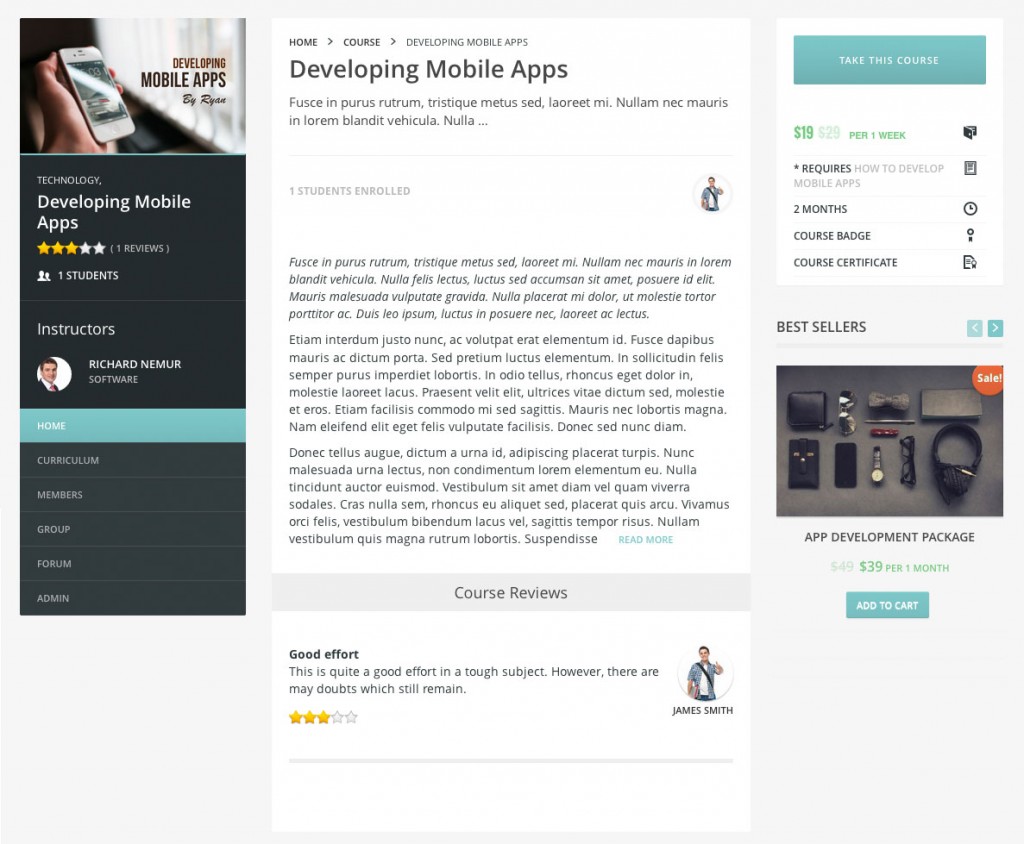Click the certificate icon next to Course Certificate
The width and height of the screenshot is (1024, 844).
[969, 263]
